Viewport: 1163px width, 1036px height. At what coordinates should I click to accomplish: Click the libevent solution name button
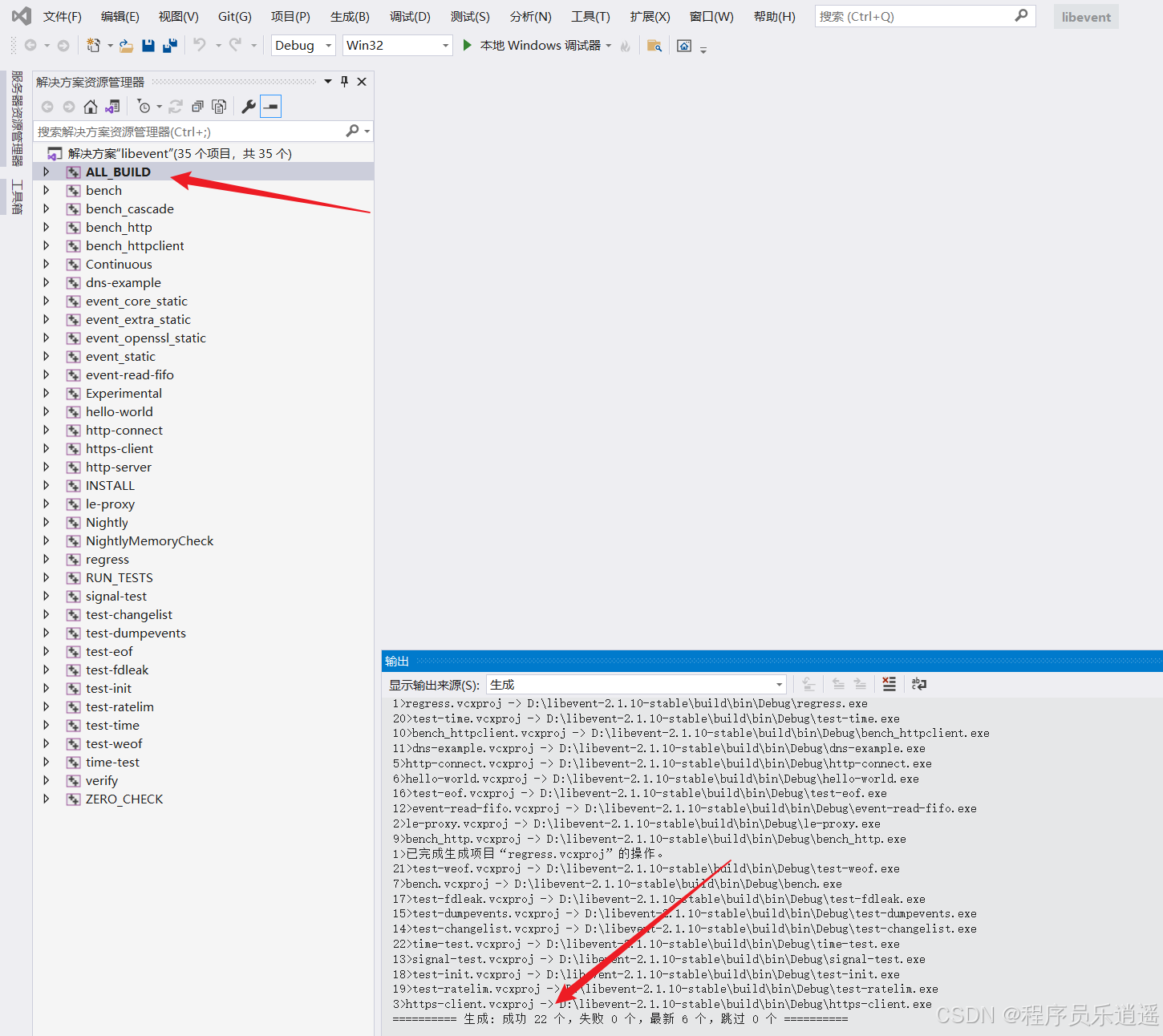1086,17
